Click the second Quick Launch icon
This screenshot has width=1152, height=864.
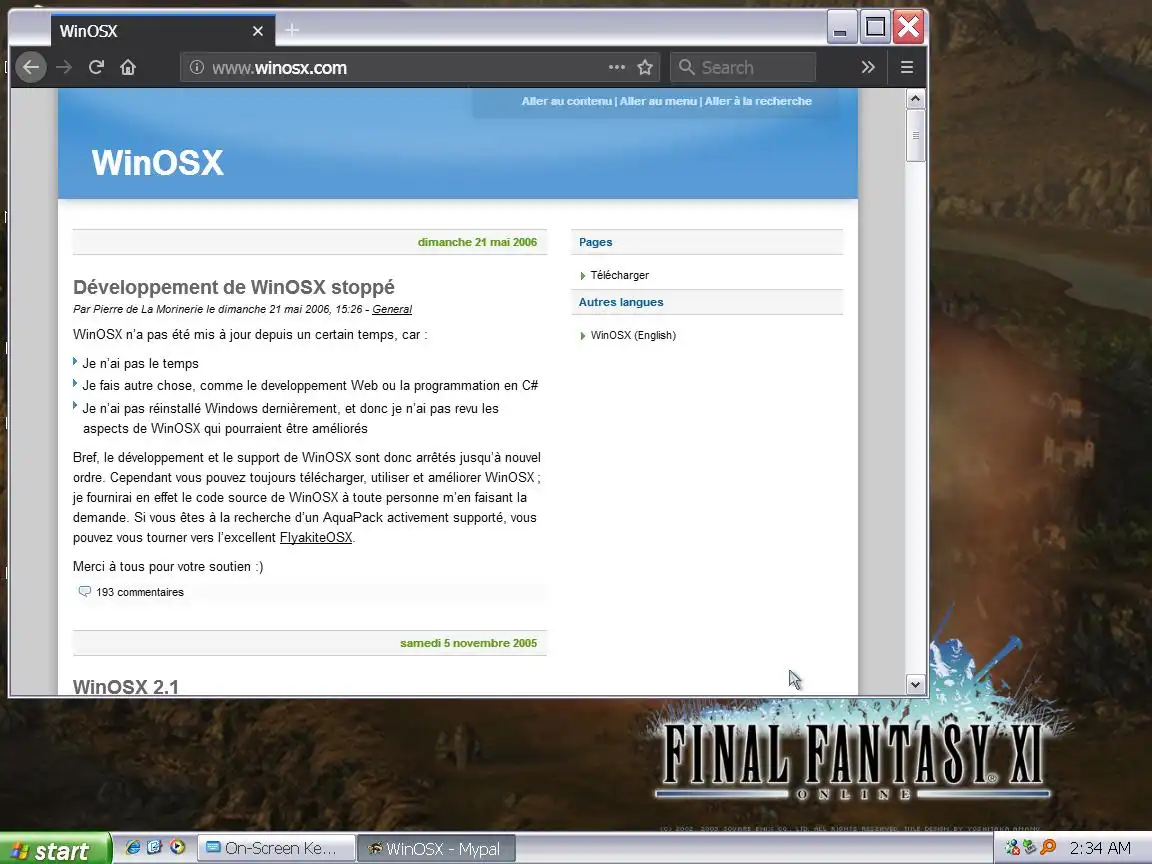[x=154, y=847]
